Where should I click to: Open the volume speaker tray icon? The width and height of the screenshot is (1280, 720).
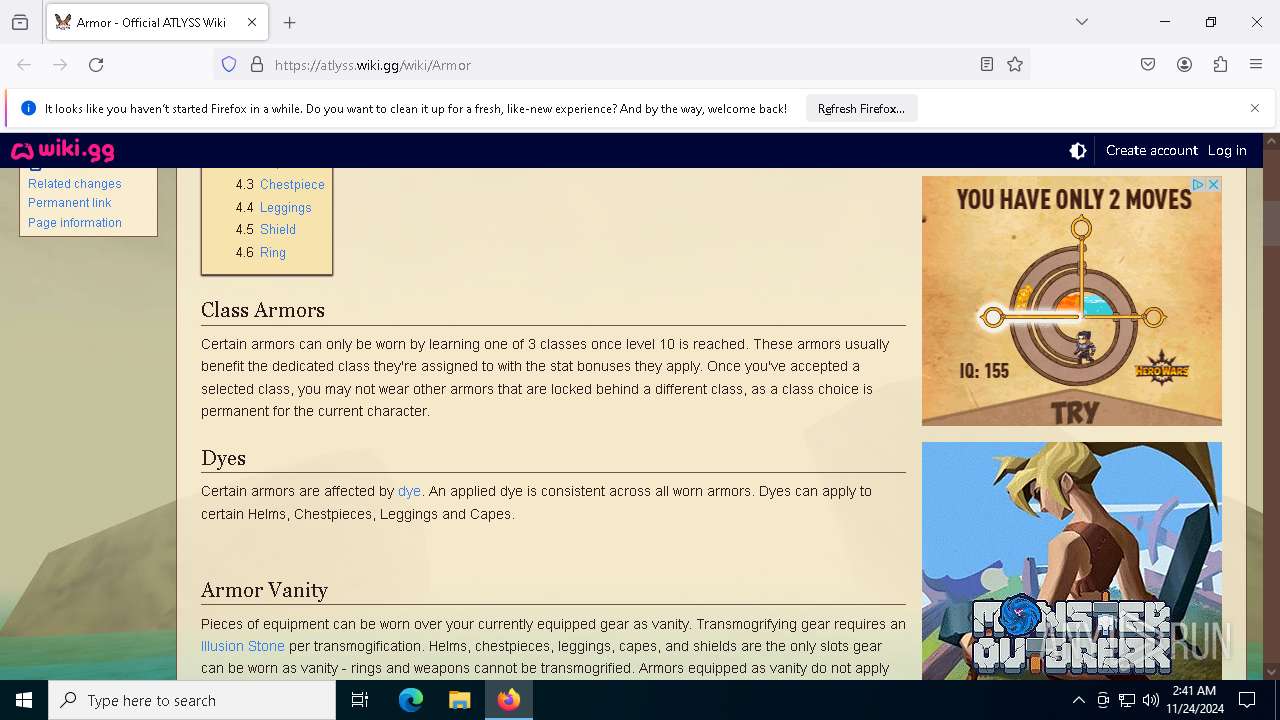[1151, 700]
